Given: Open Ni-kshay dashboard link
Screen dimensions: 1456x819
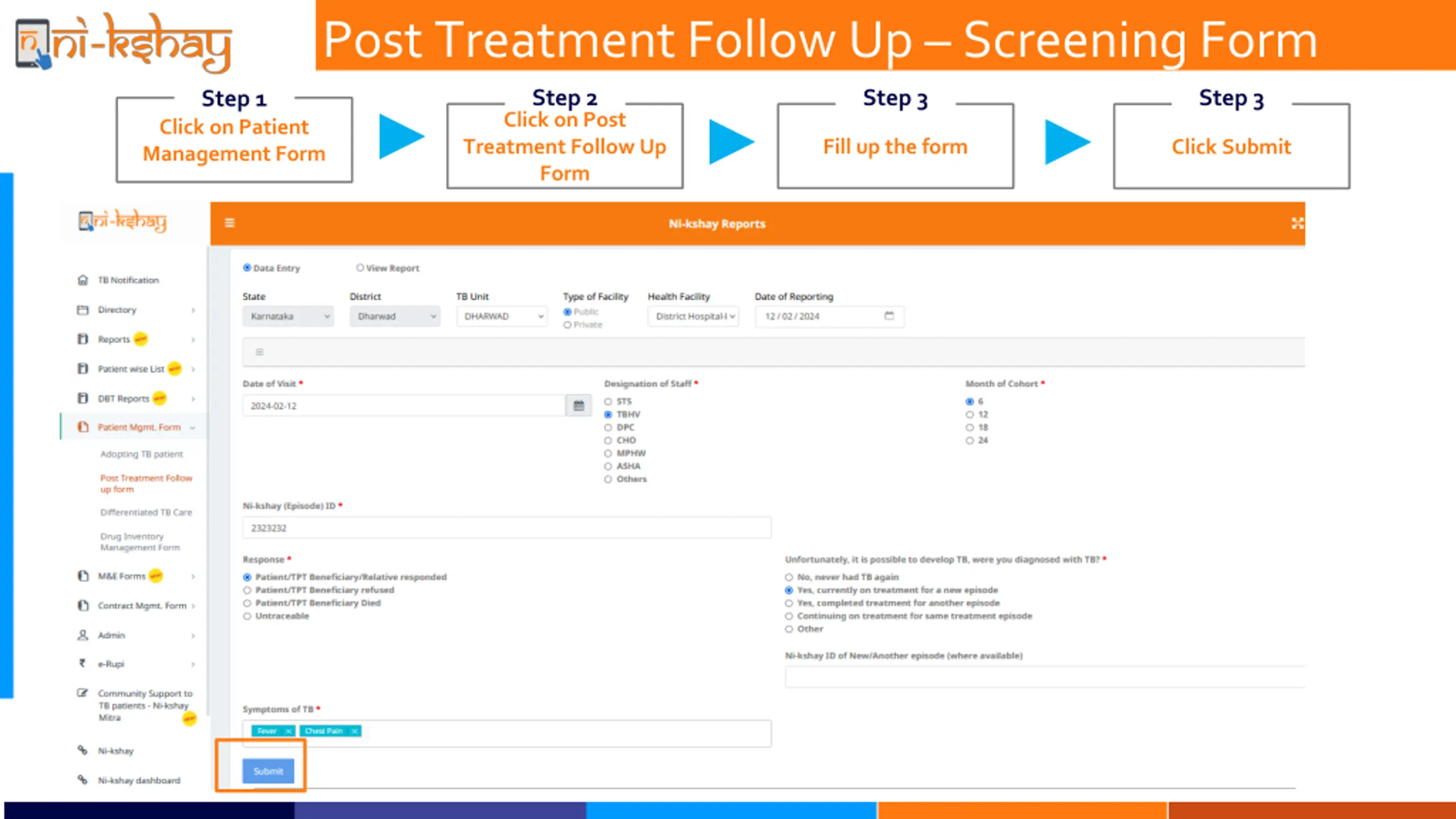Looking at the screenshot, I should point(139,780).
